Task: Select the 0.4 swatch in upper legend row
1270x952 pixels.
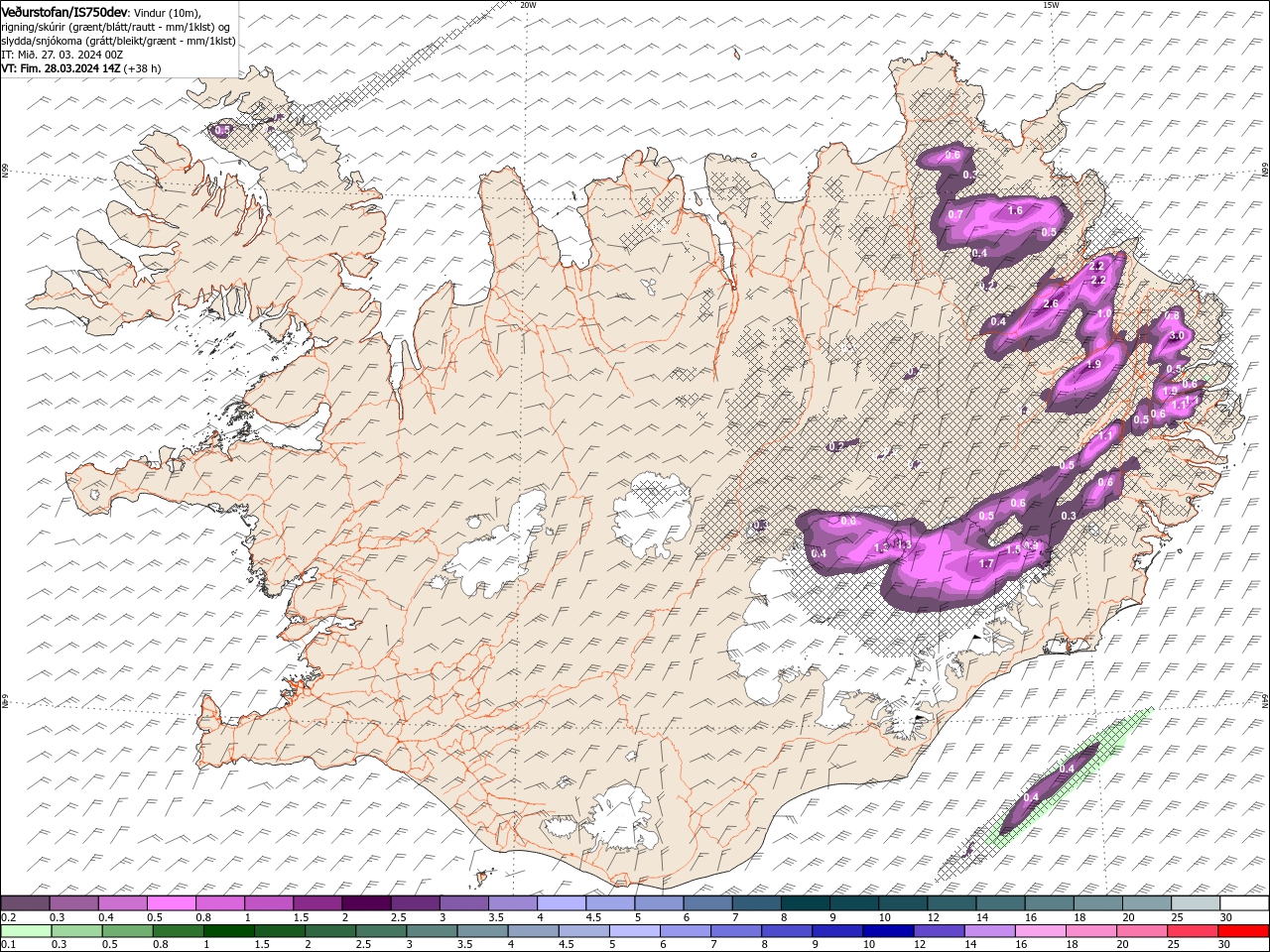Action: pyautogui.click(x=122, y=903)
